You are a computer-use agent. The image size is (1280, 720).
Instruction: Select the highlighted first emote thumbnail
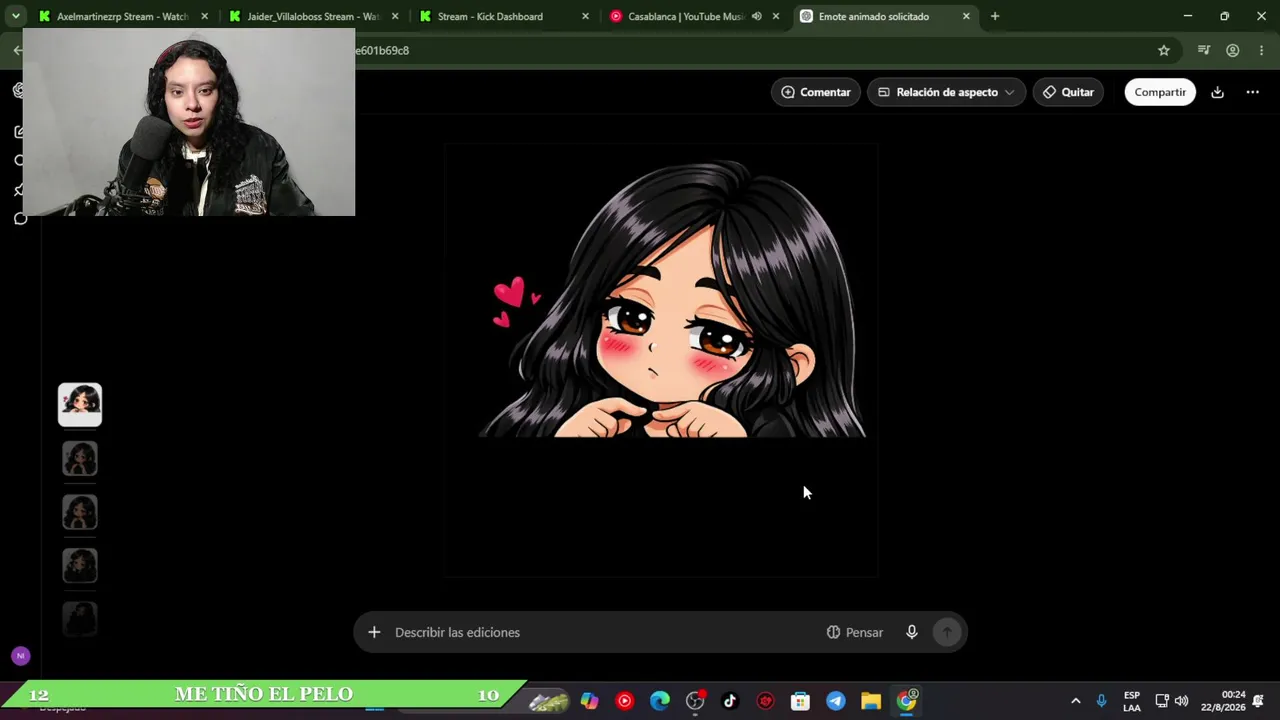(x=80, y=405)
